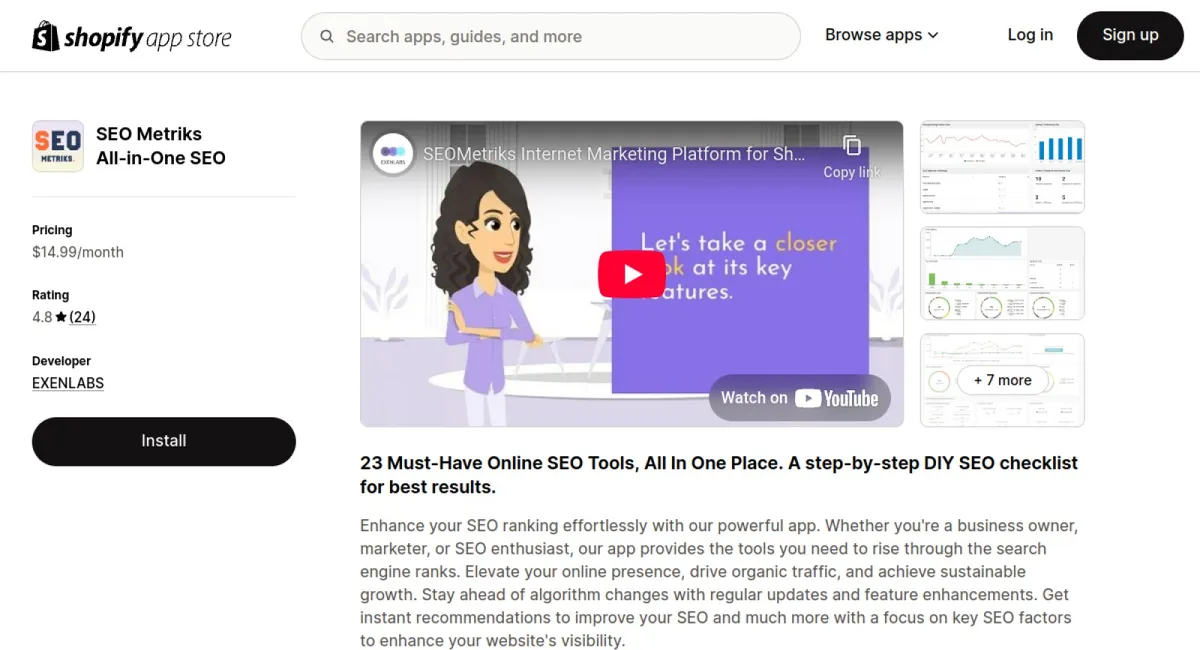Click the Browse apps chevron arrow
This screenshot has width=1200, height=650.
(933, 35)
